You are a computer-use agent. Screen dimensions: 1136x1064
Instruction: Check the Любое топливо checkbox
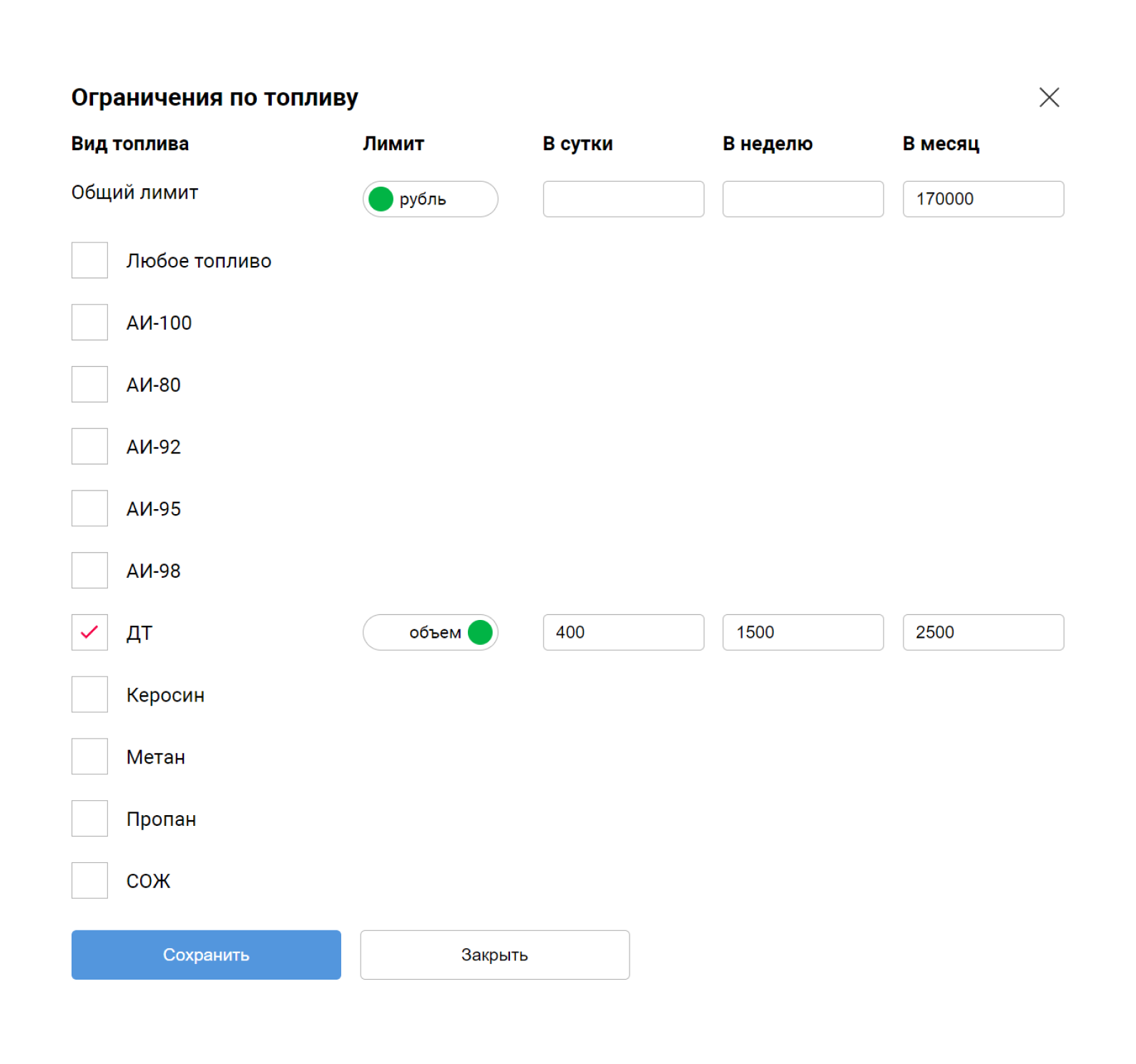tap(89, 260)
